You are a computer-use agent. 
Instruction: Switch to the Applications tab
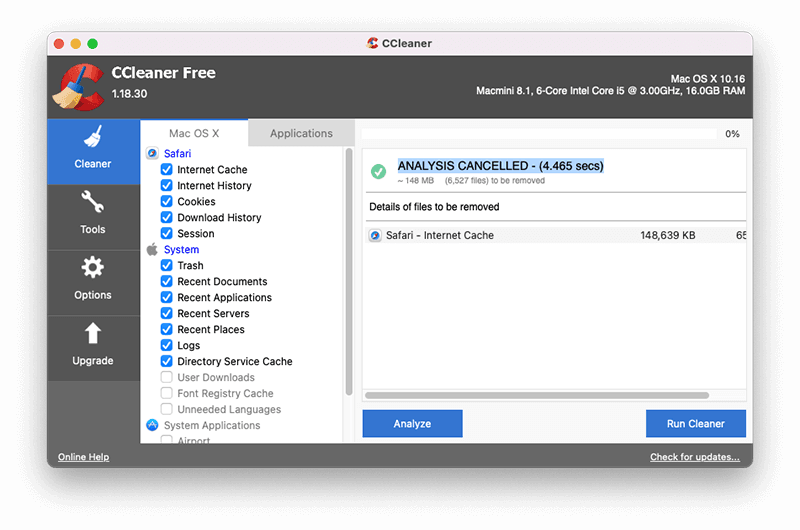coord(301,133)
